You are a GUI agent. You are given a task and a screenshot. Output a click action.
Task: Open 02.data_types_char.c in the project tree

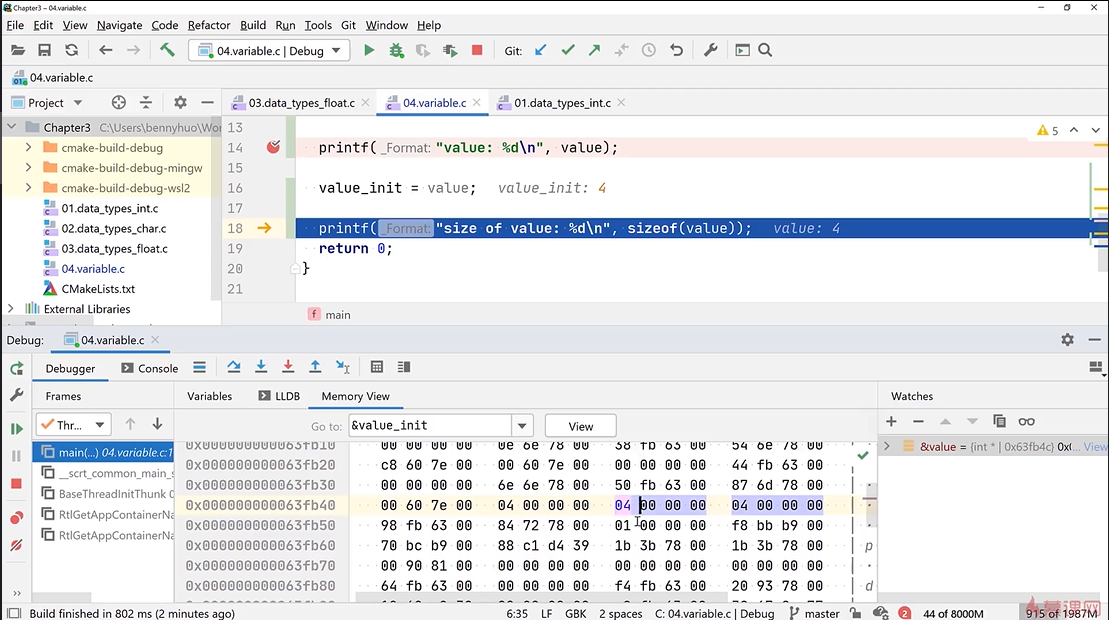click(x=114, y=229)
